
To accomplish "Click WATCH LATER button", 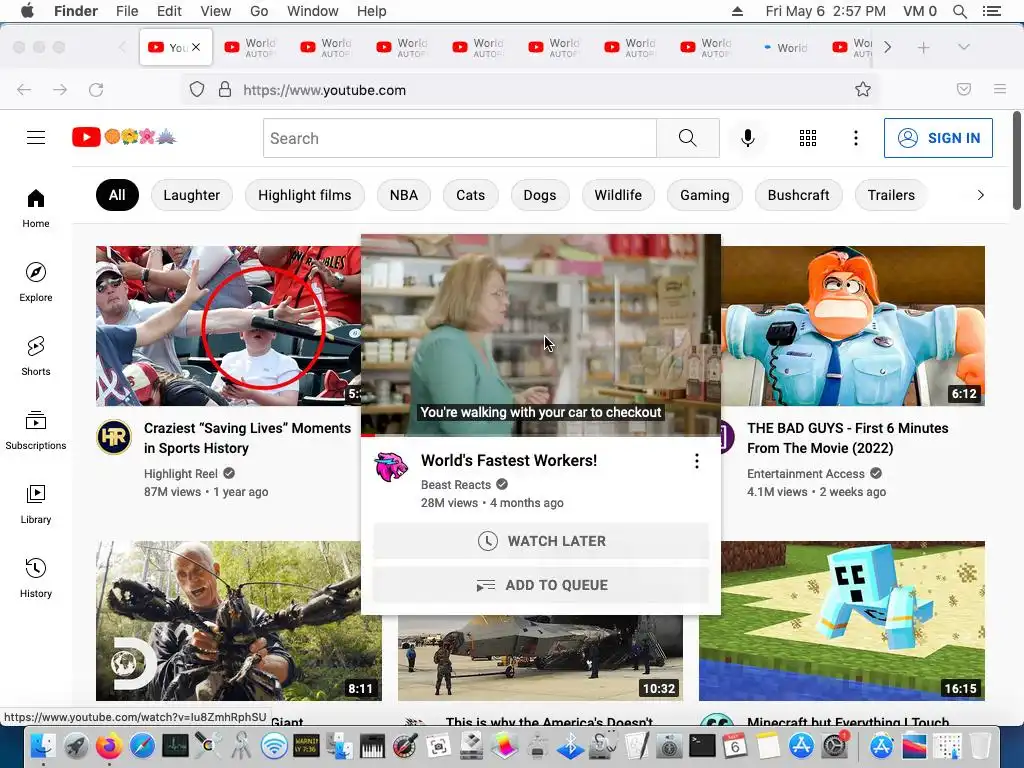I will coord(541,541).
